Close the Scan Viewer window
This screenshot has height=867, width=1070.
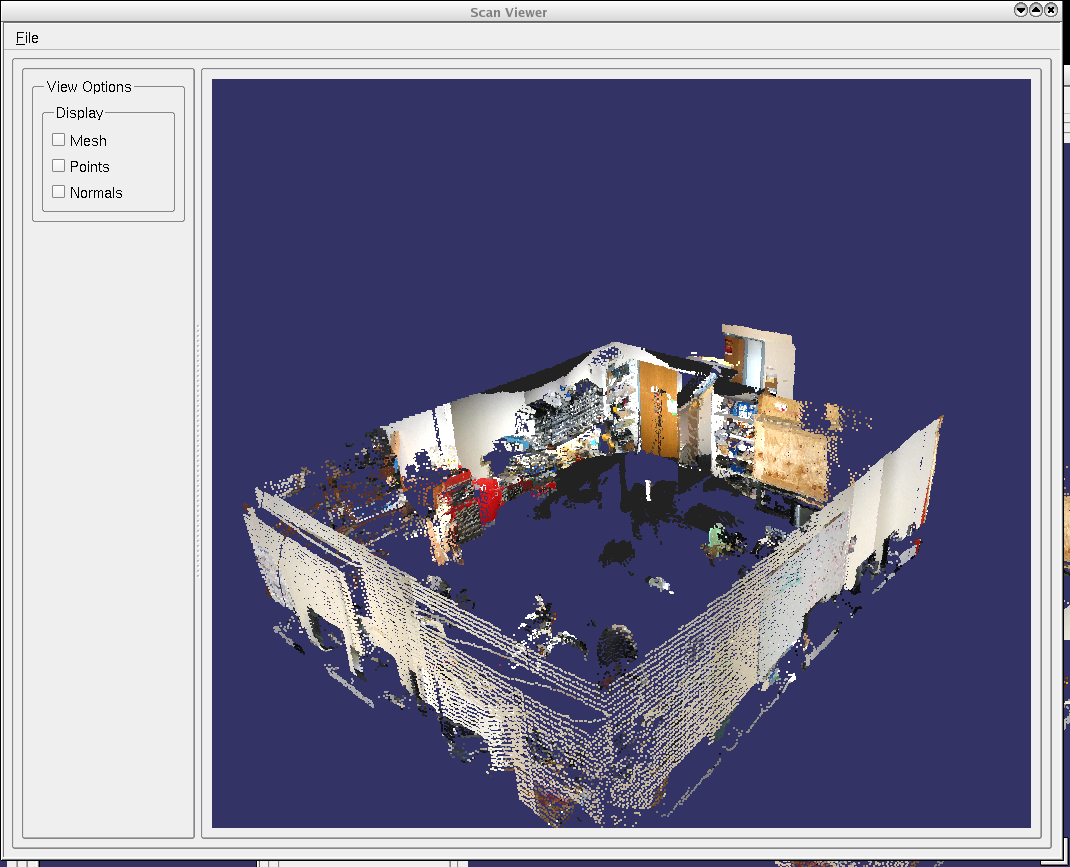pyautogui.click(x=1051, y=10)
